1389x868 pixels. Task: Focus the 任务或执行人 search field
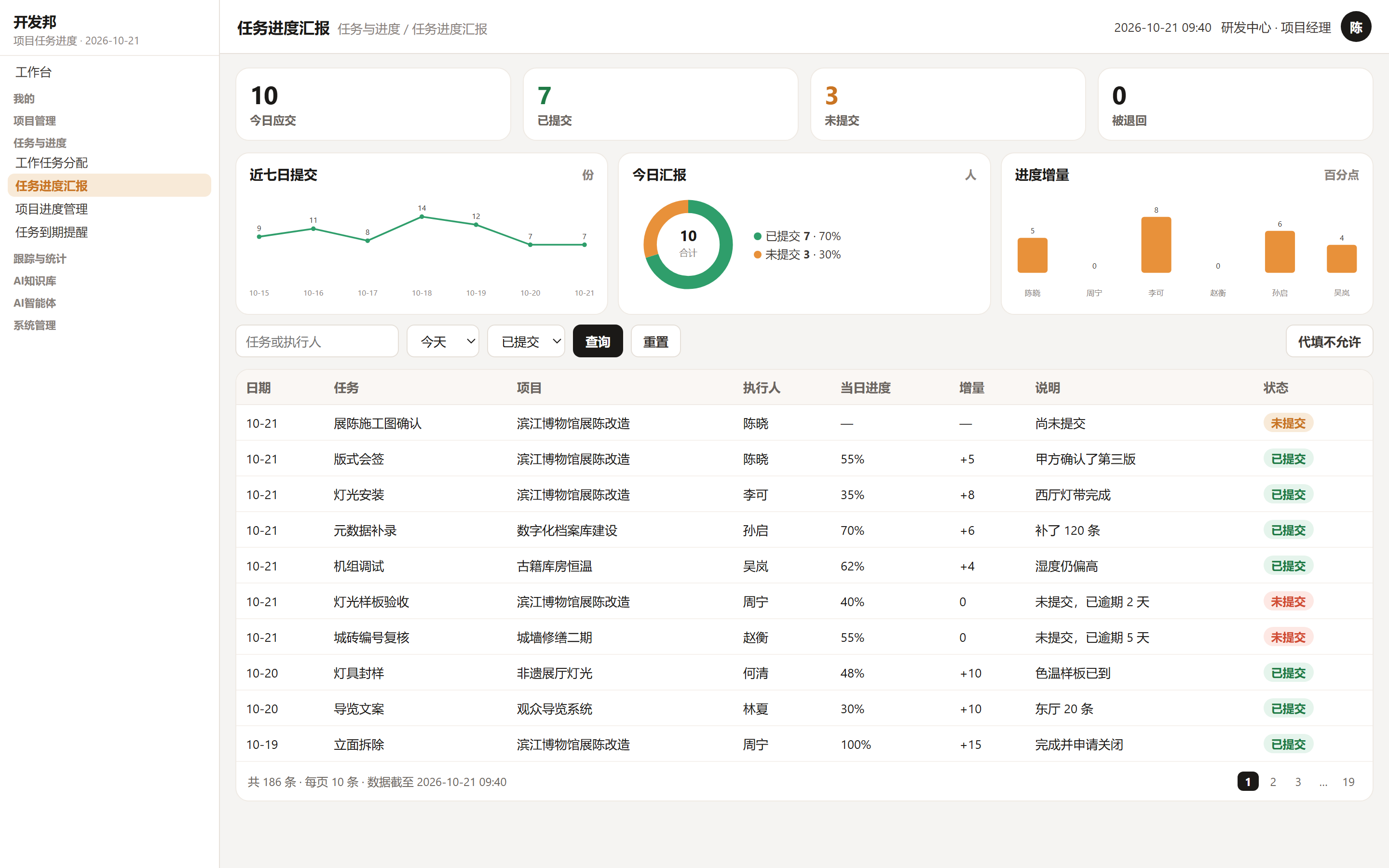click(x=317, y=341)
